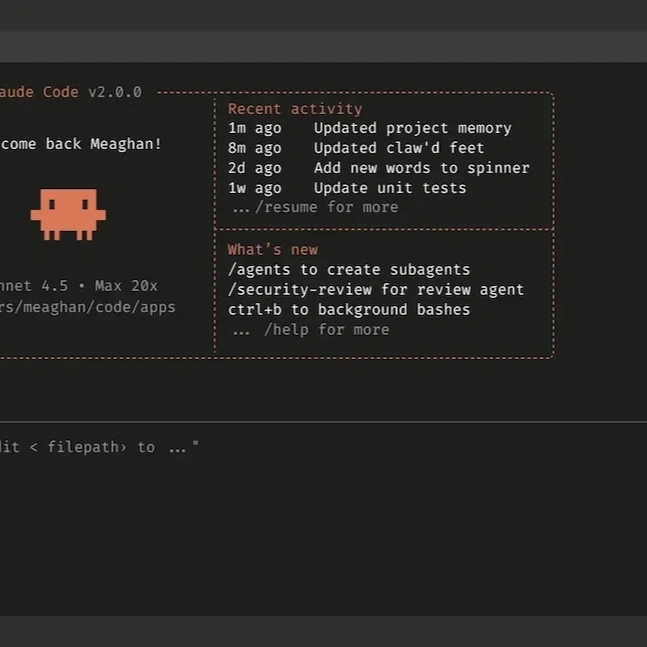Click the '/resume for more' hint
The height and width of the screenshot is (647, 647).
316,207
